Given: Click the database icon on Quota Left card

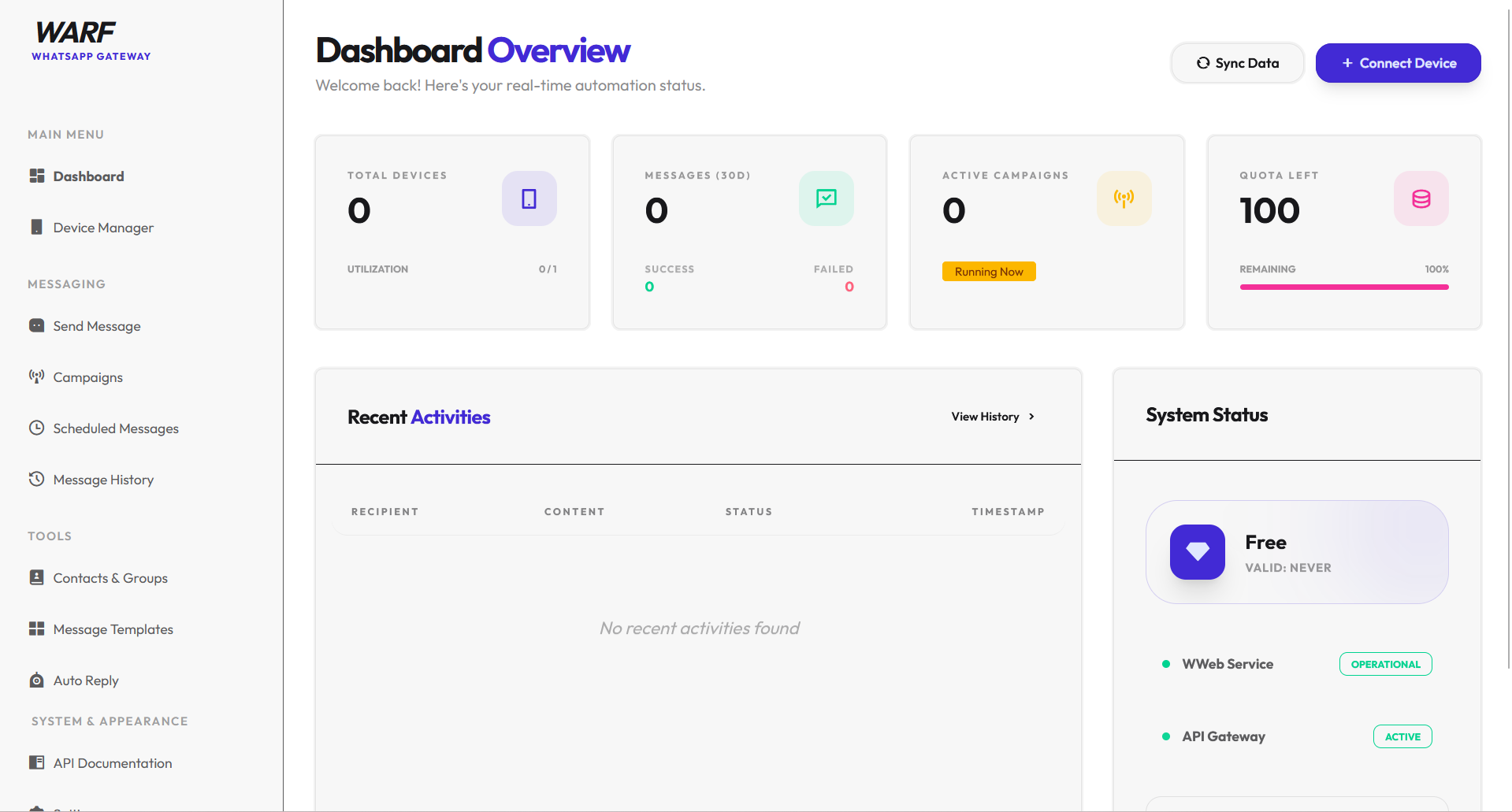Looking at the screenshot, I should pyautogui.click(x=1421, y=198).
